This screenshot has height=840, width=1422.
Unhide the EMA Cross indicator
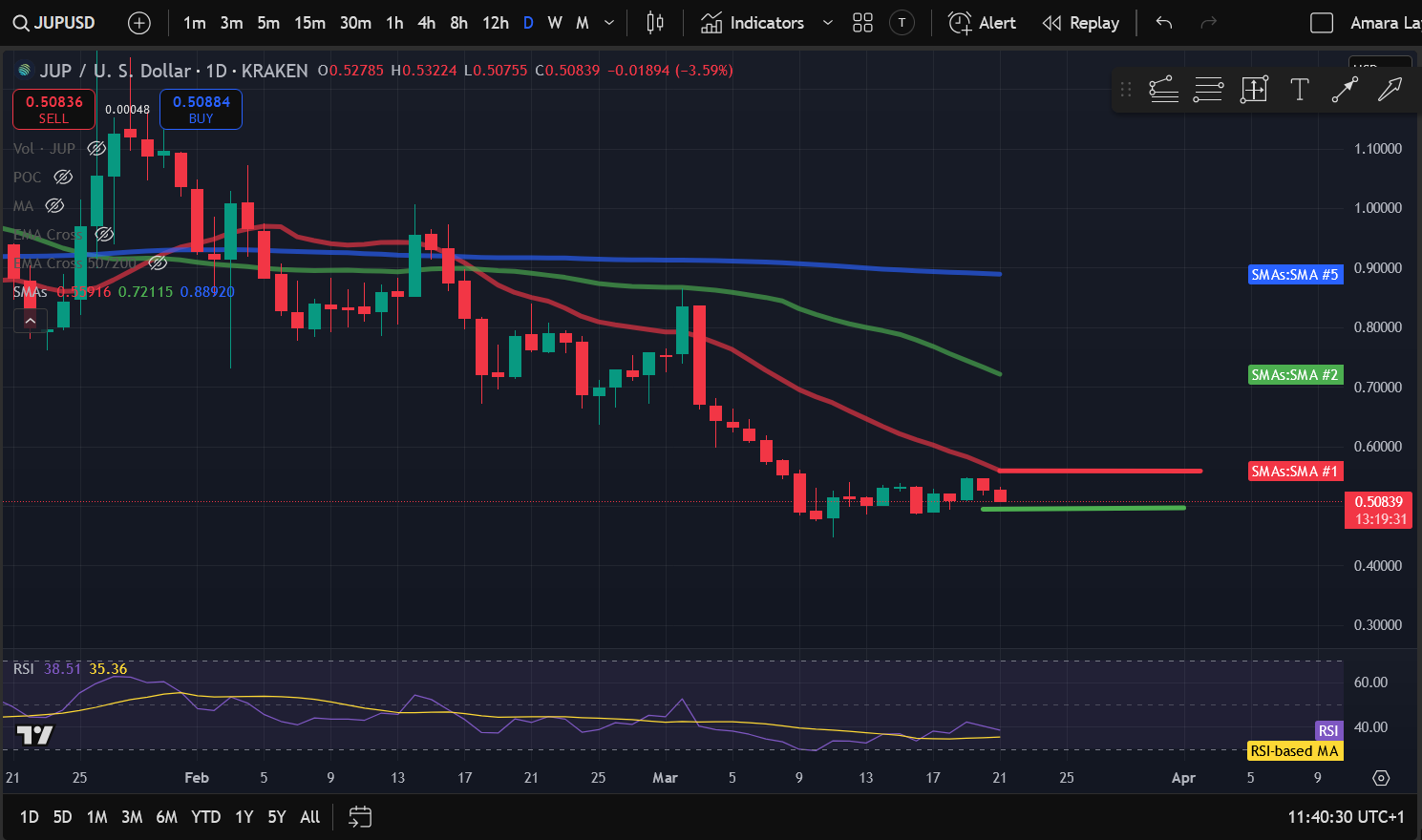[x=105, y=235]
